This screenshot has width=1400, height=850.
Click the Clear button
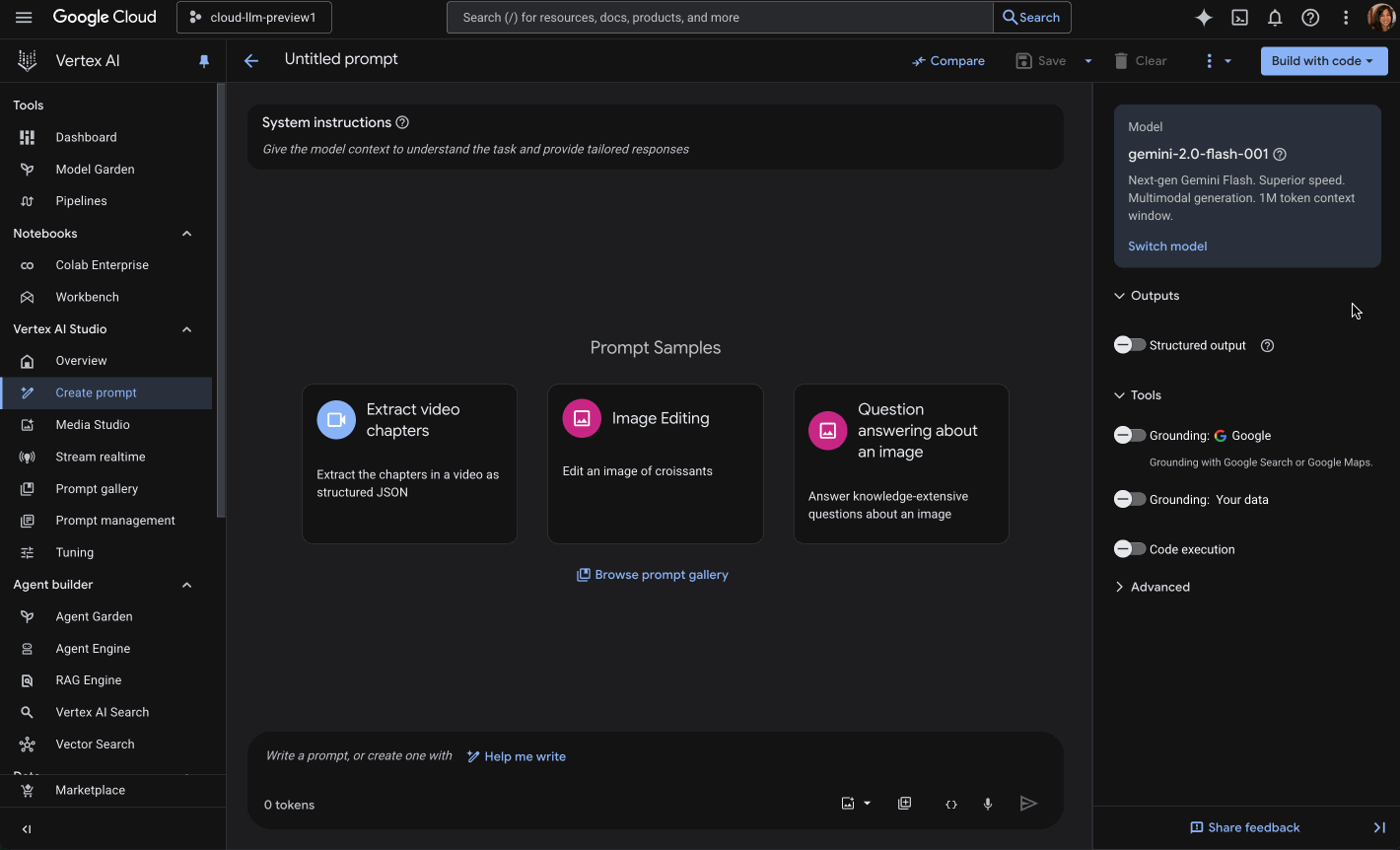coord(1141,61)
